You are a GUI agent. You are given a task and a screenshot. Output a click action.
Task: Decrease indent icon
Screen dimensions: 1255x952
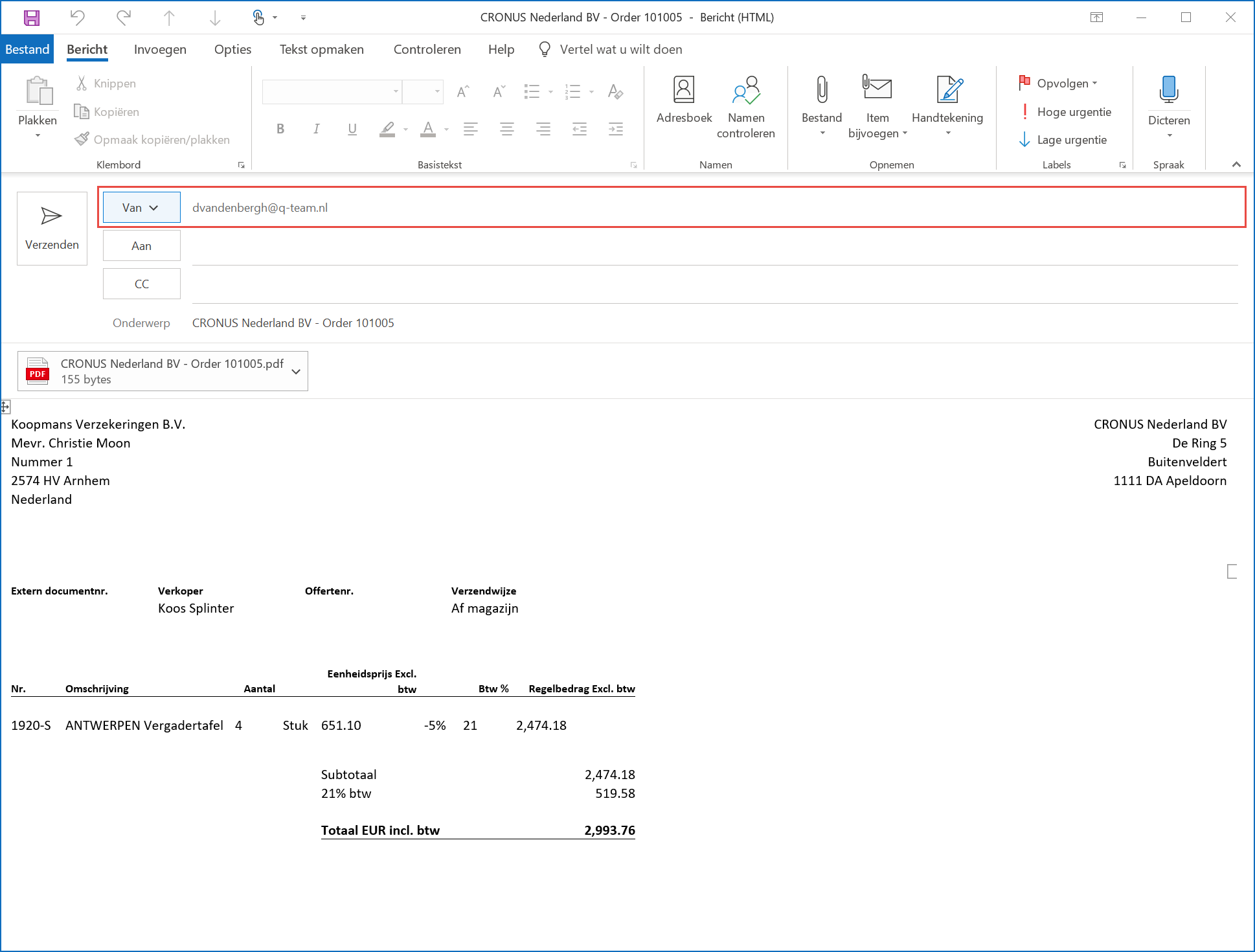(580, 129)
